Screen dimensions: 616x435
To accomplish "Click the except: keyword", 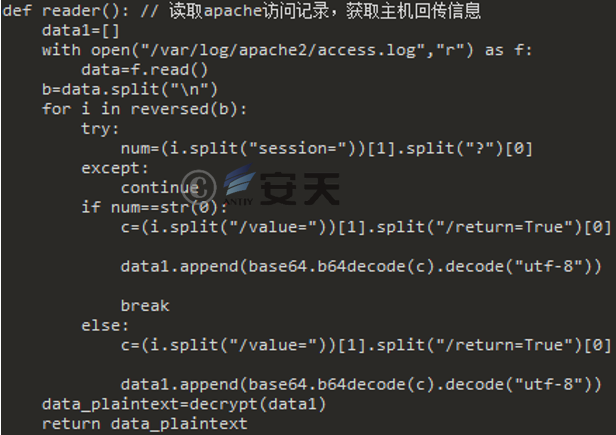I will pos(115,169).
